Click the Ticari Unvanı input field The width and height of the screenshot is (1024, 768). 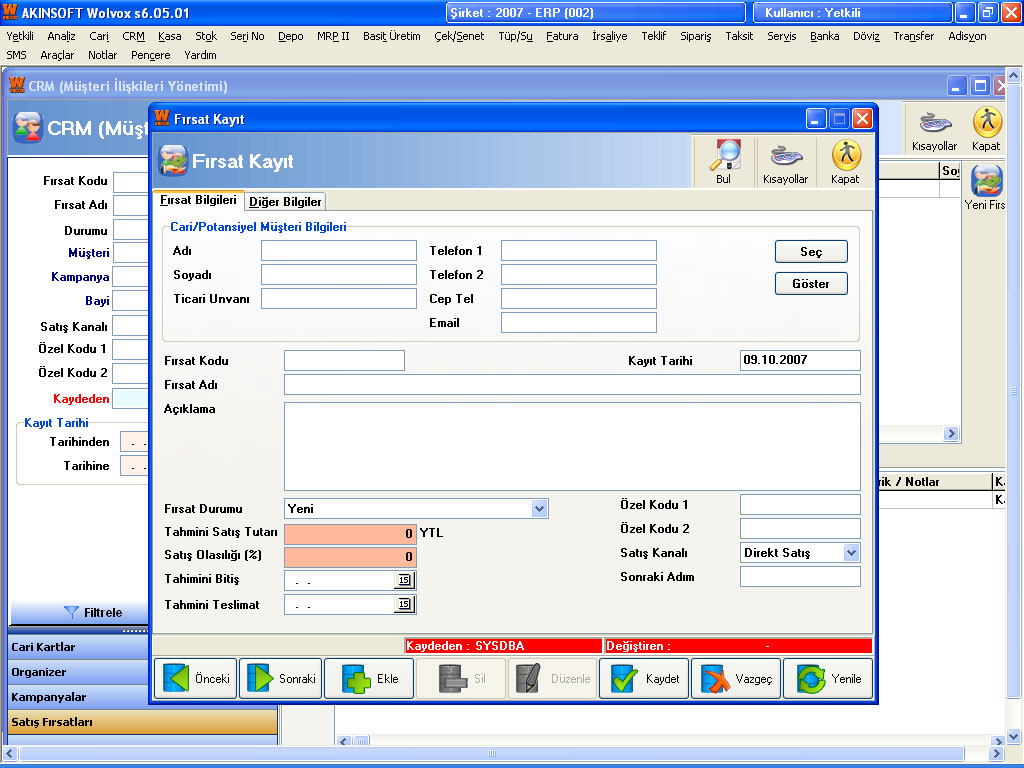click(339, 298)
